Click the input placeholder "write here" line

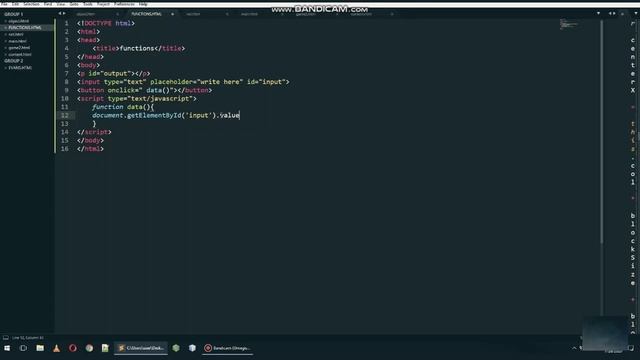pos(183,82)
